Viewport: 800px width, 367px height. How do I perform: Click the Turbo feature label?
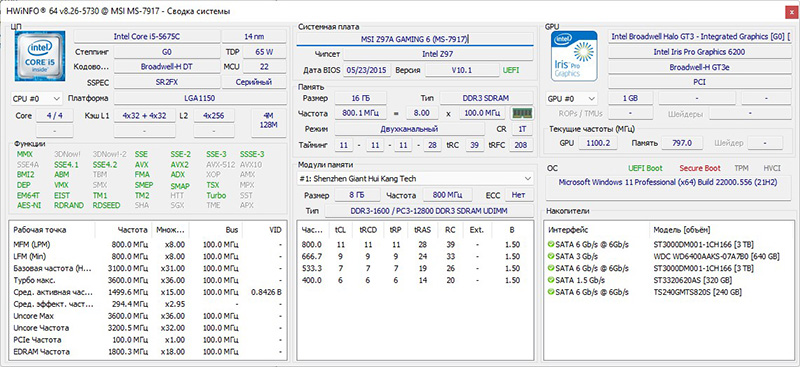coord(216,195)
